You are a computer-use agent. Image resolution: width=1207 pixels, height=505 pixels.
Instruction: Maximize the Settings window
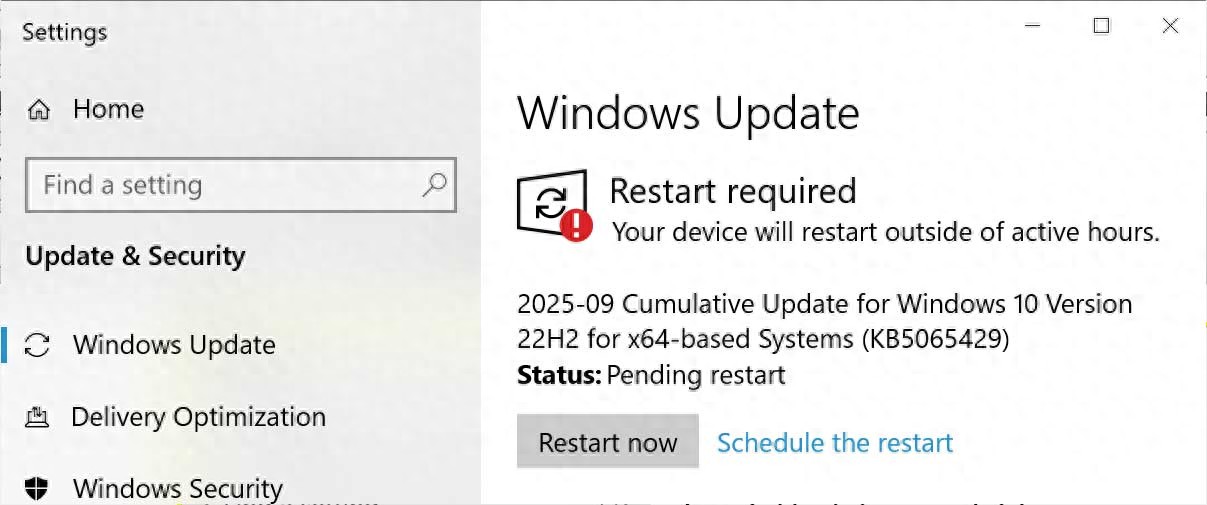(x=1101, y=27)
